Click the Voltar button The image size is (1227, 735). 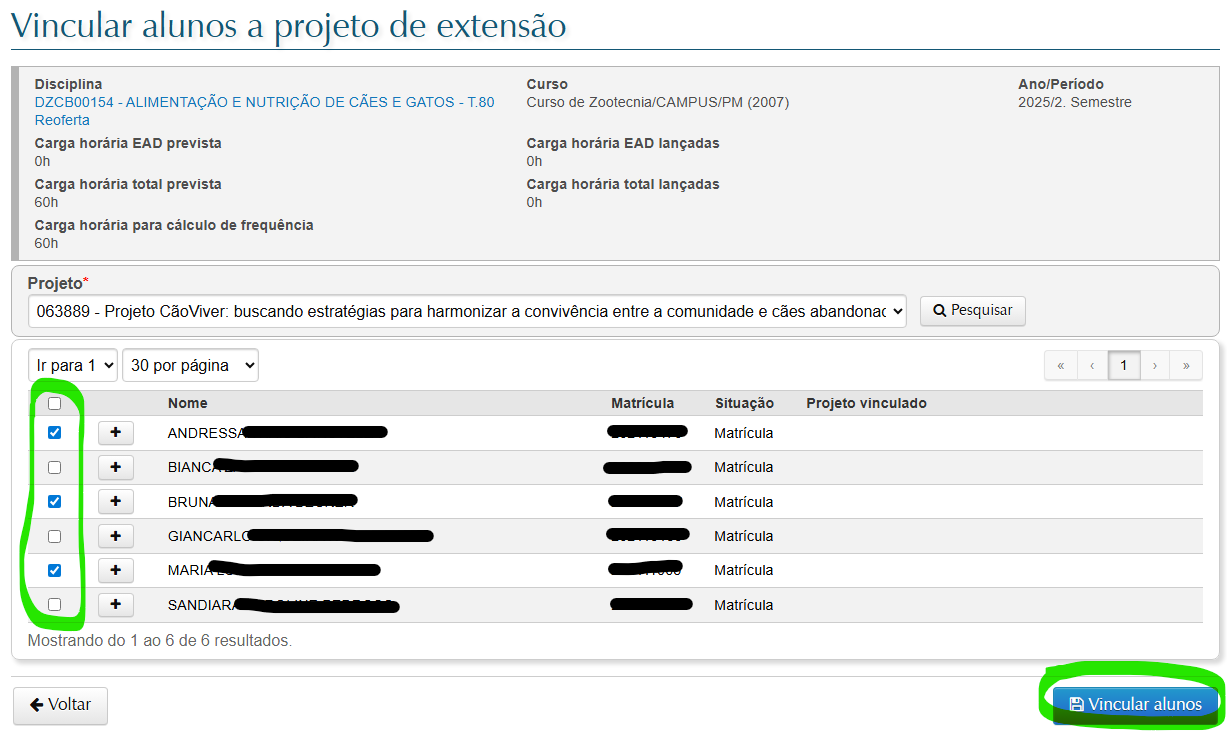[x=60, y=705]
